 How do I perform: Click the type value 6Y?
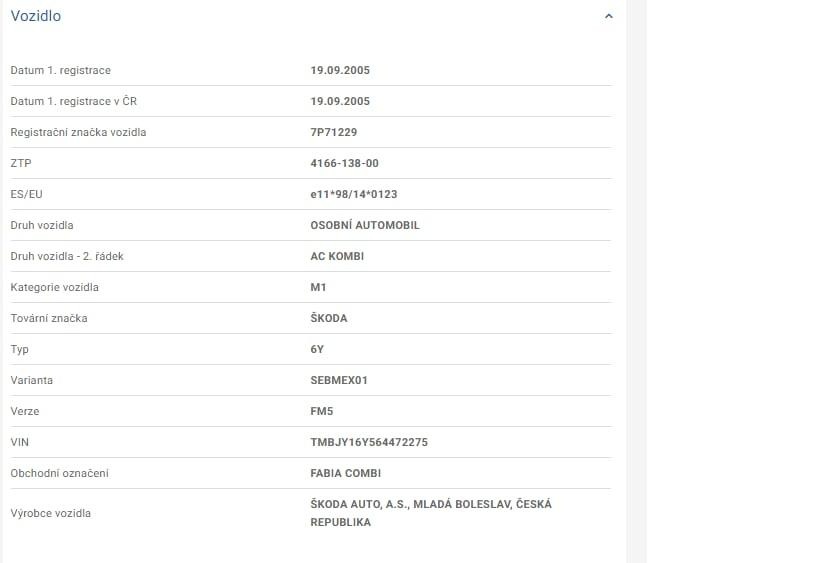(x=318, y=349)
